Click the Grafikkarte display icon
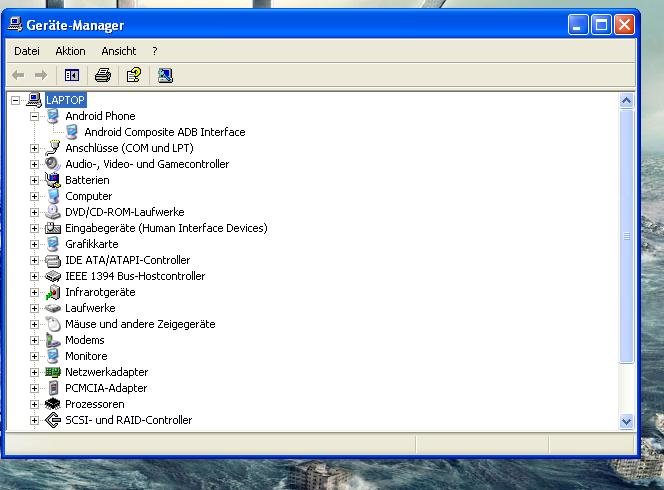Screen dimensions: 664x490 click(53, 244)
